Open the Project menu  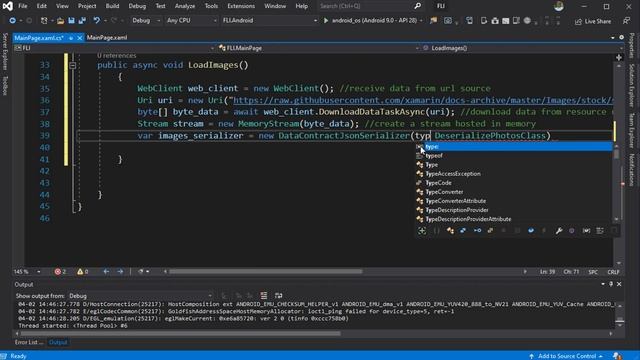click(87, 6)
